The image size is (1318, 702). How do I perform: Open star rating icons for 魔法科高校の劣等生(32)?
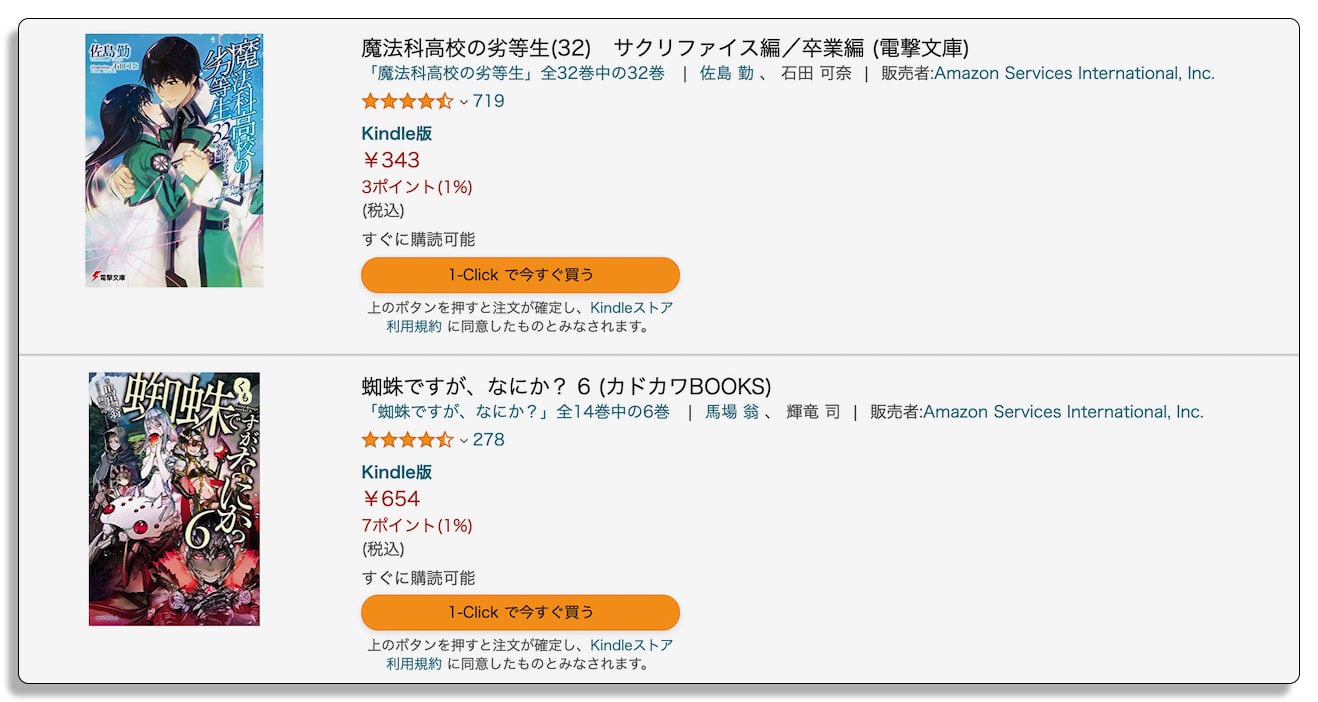point(408,101)
